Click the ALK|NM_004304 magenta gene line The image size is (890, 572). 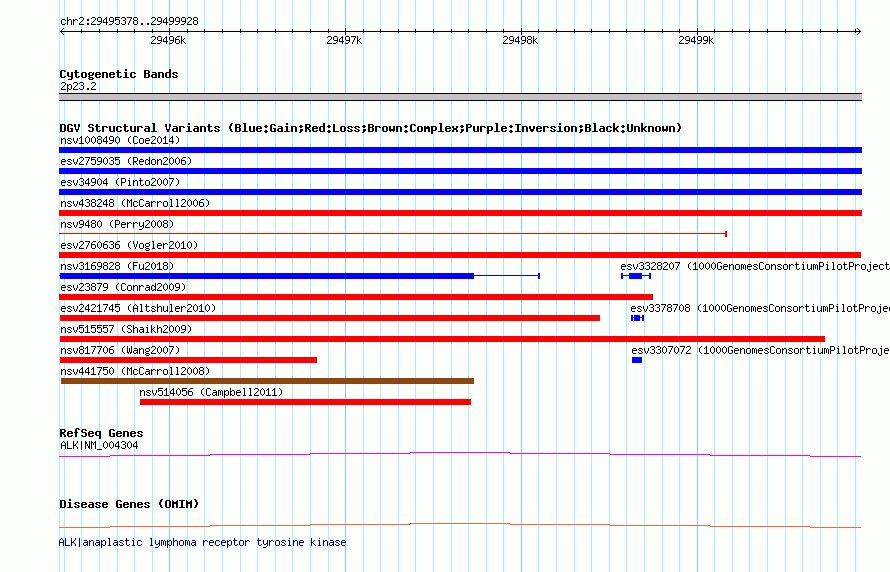pyautogui.click(x=460, y=454)
